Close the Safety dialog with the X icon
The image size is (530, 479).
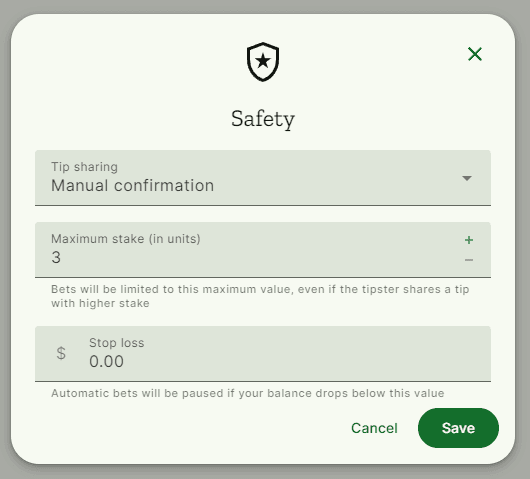coord(475,54)
